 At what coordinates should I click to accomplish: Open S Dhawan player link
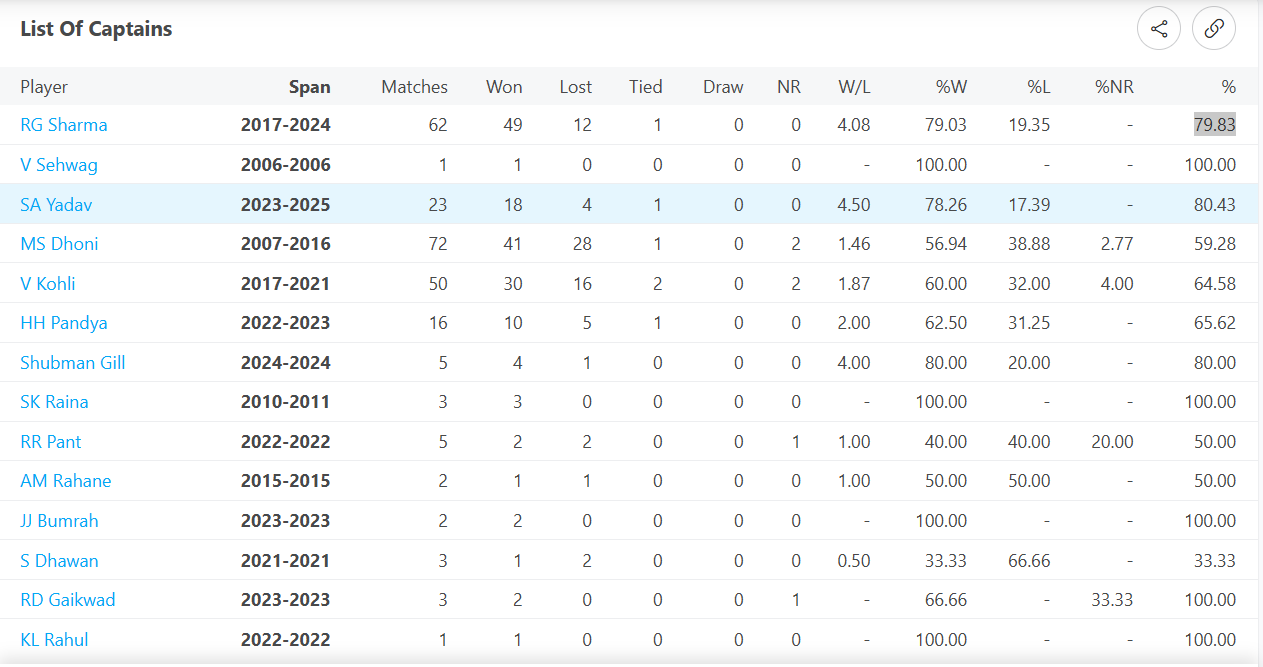[59, 561]
